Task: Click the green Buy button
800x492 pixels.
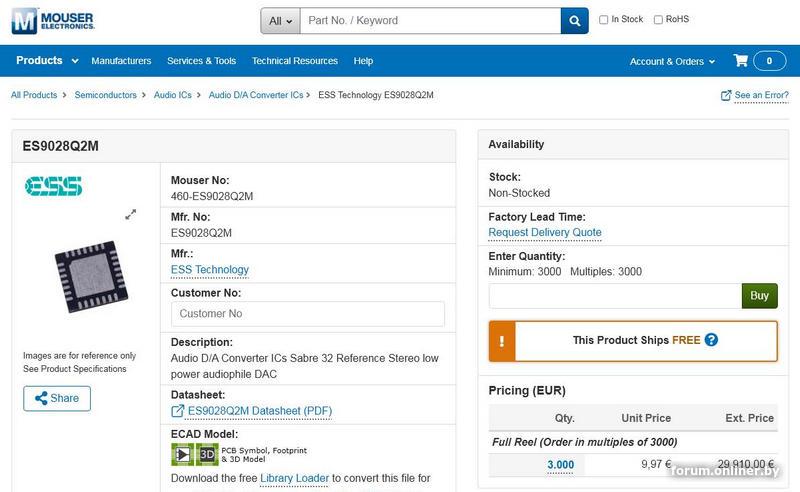Action: pos(759,296)
